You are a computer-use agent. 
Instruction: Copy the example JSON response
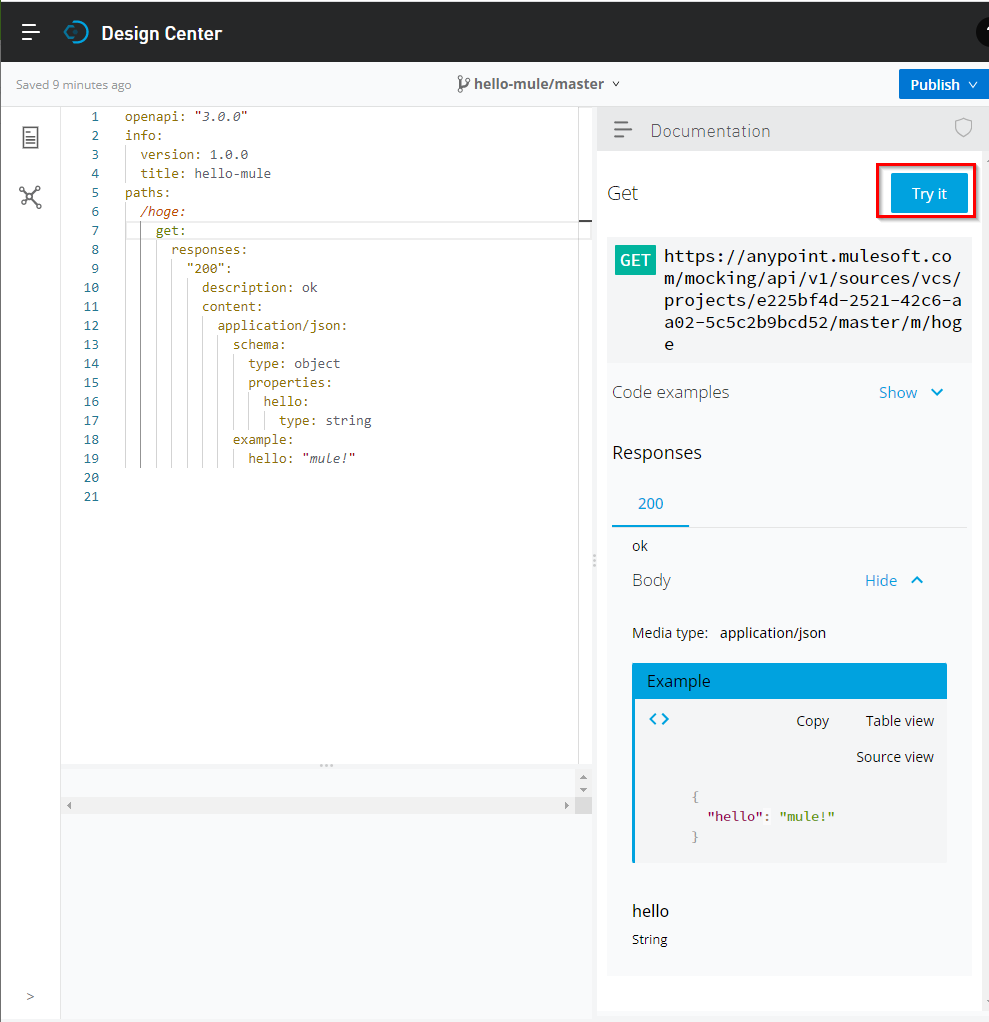[812, 720]
